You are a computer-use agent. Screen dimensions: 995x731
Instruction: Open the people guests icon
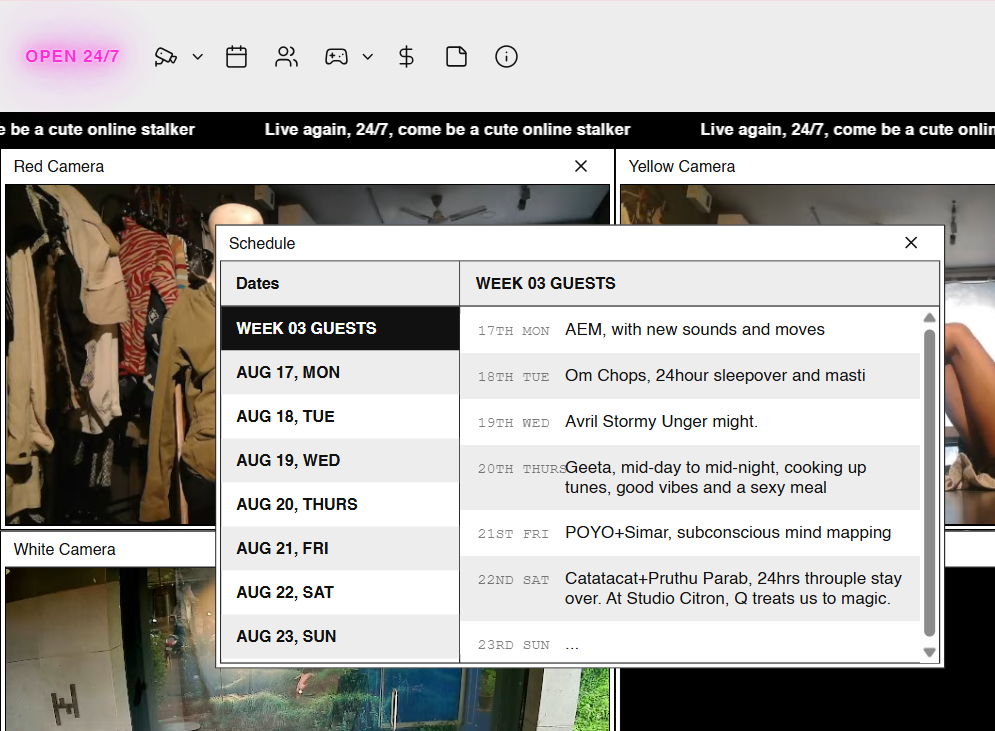[286, 56]
